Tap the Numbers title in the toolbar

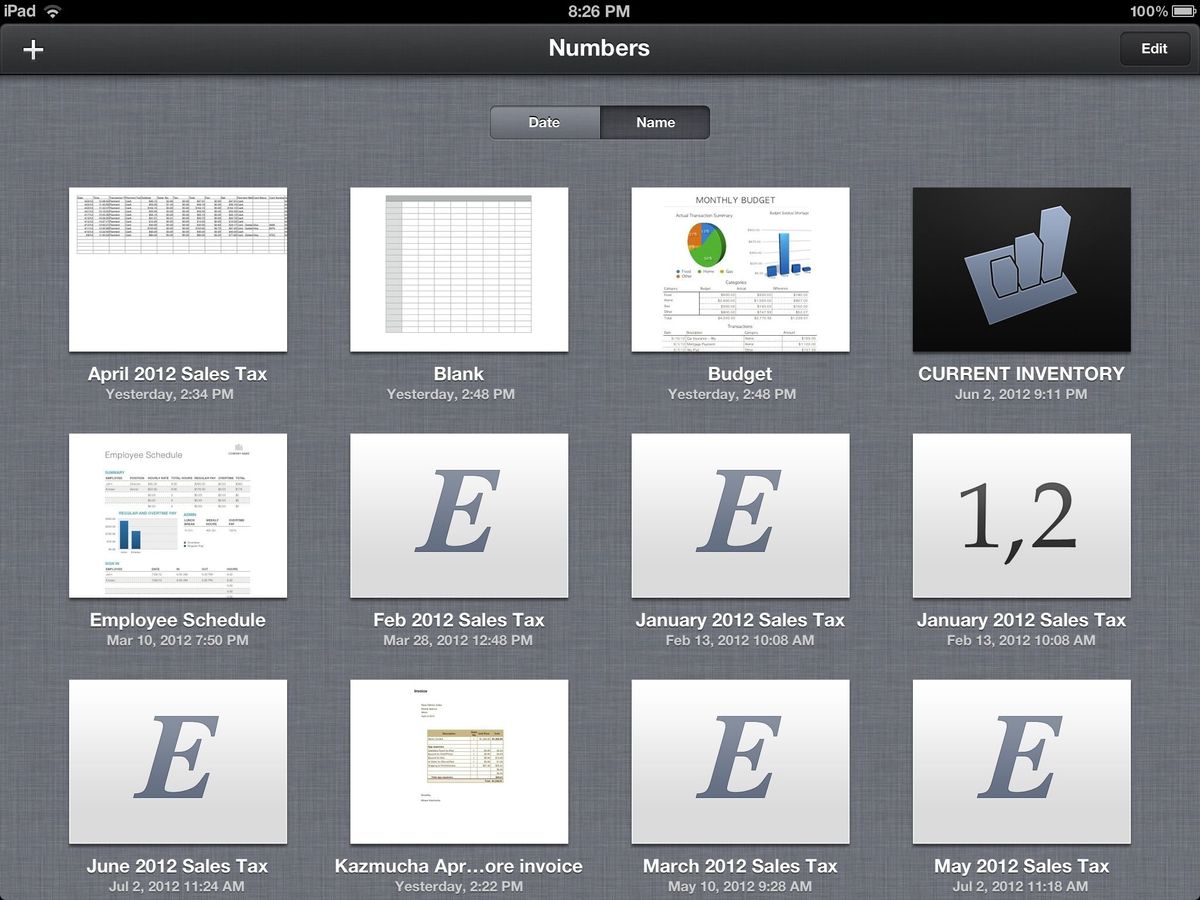[599, 48]
